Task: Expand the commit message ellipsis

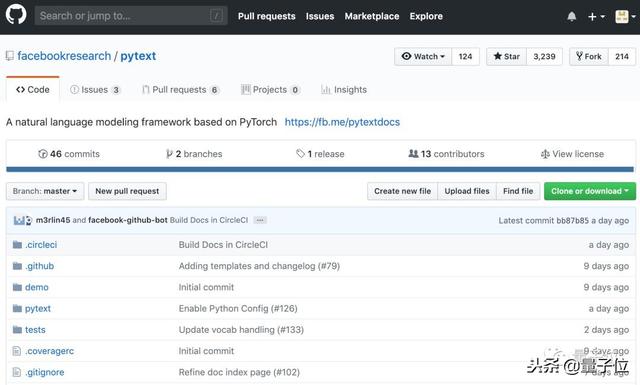Action: pos(260,220)
